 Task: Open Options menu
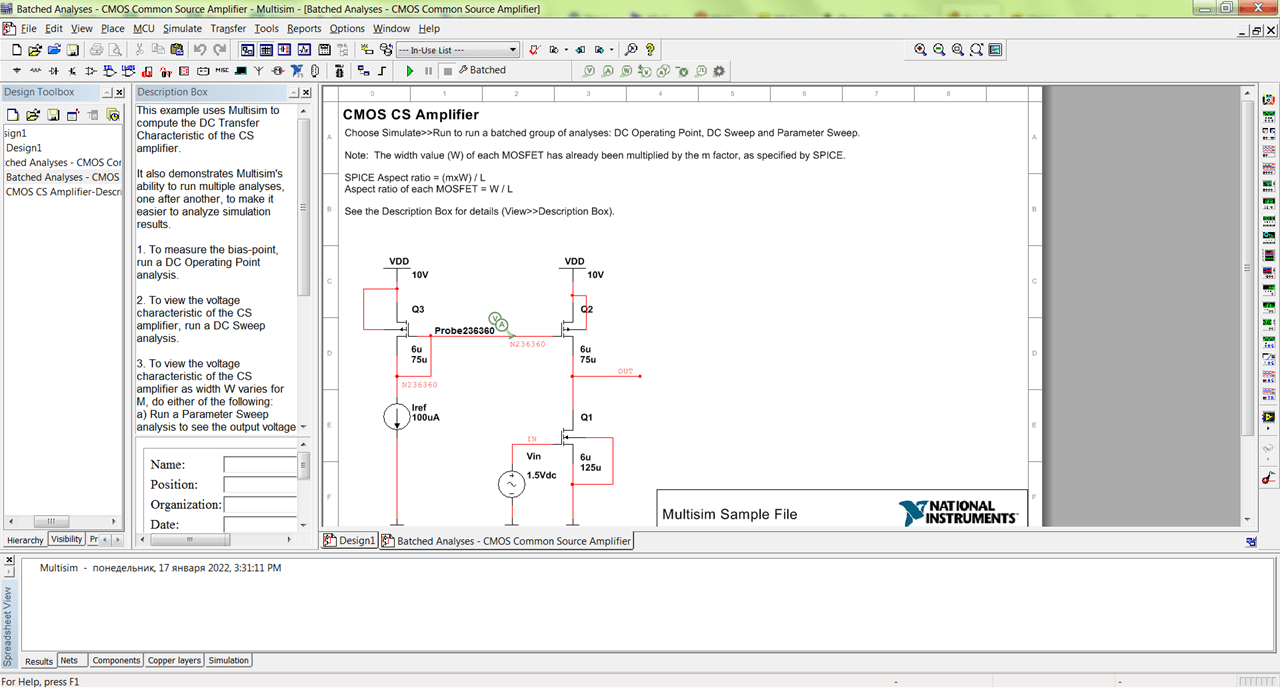[347, 28]
